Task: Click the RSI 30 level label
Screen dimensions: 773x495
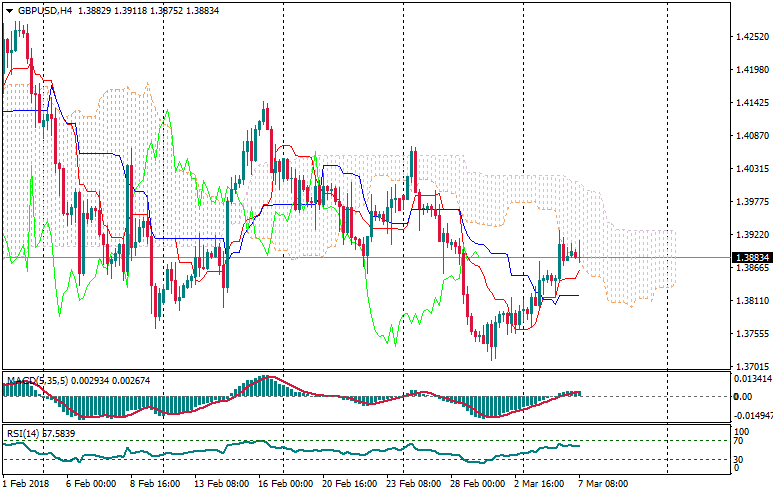Action: pos(742,459)
